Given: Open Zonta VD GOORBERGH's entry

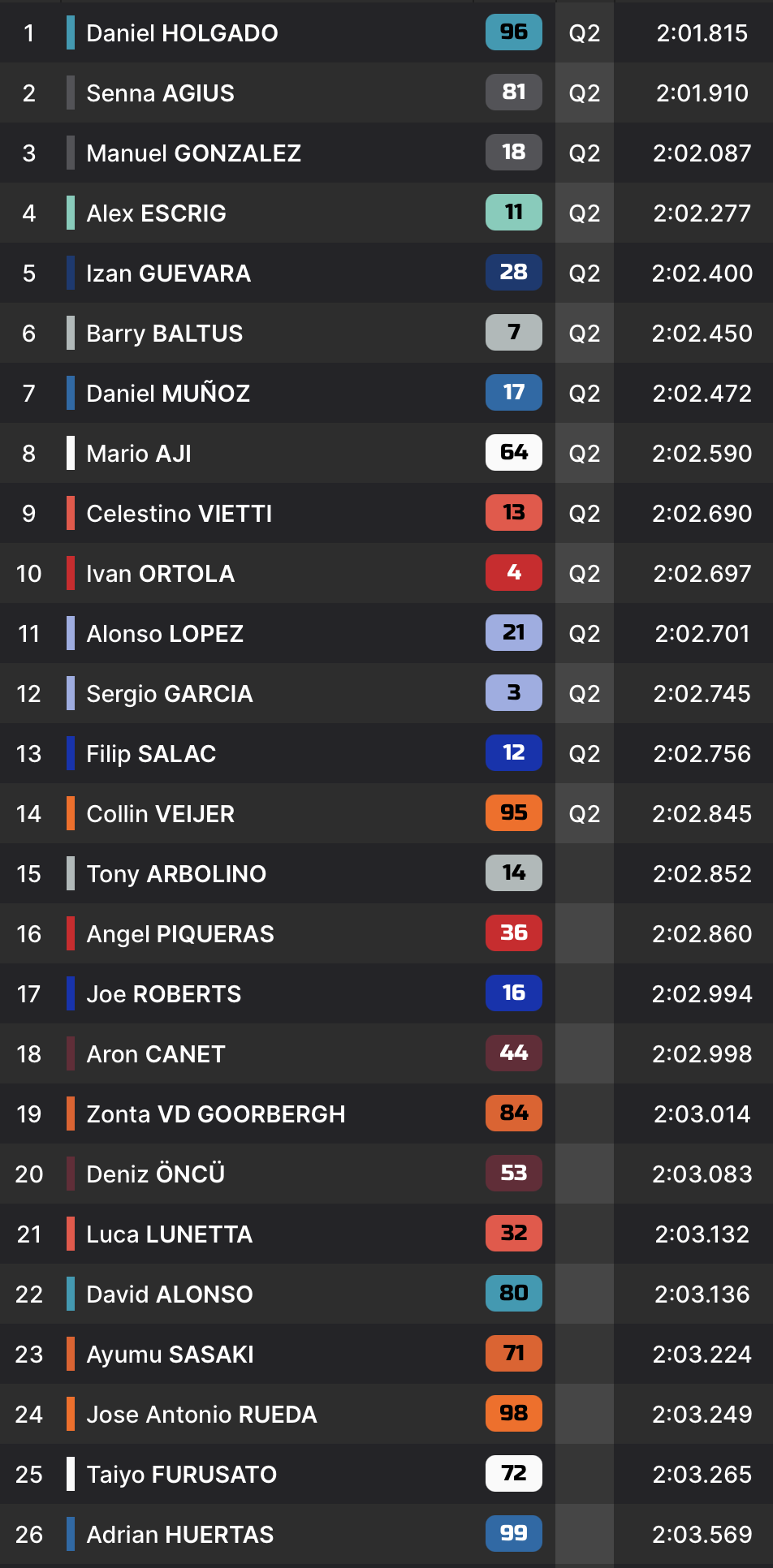Looking at the screenshot, I should [216, 1114].
